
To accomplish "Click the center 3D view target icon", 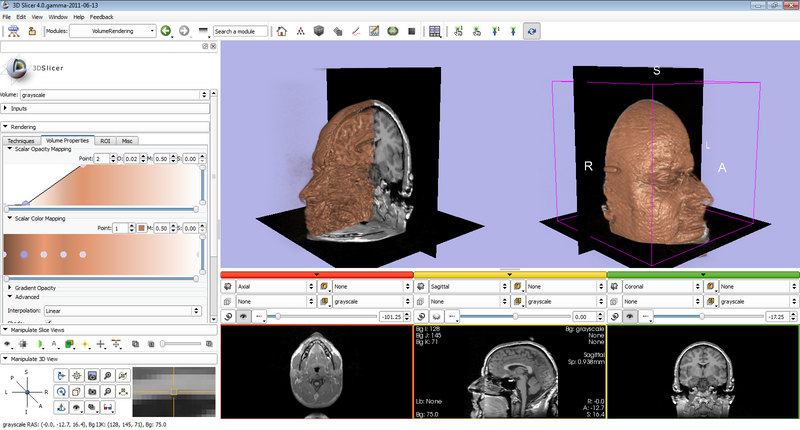I will point(77,376).
